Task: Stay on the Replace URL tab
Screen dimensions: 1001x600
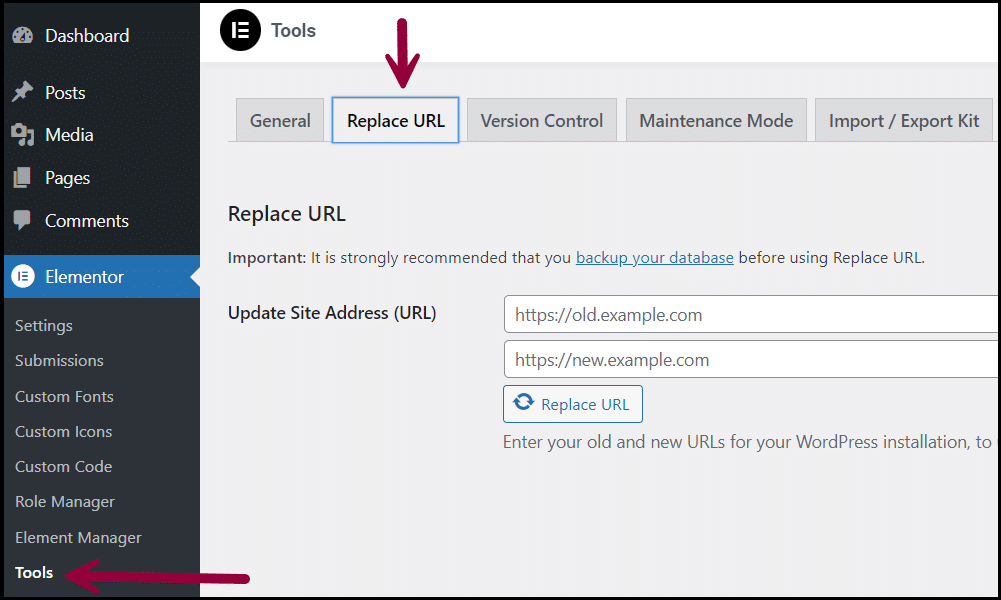Action: [x=394, y=119]
